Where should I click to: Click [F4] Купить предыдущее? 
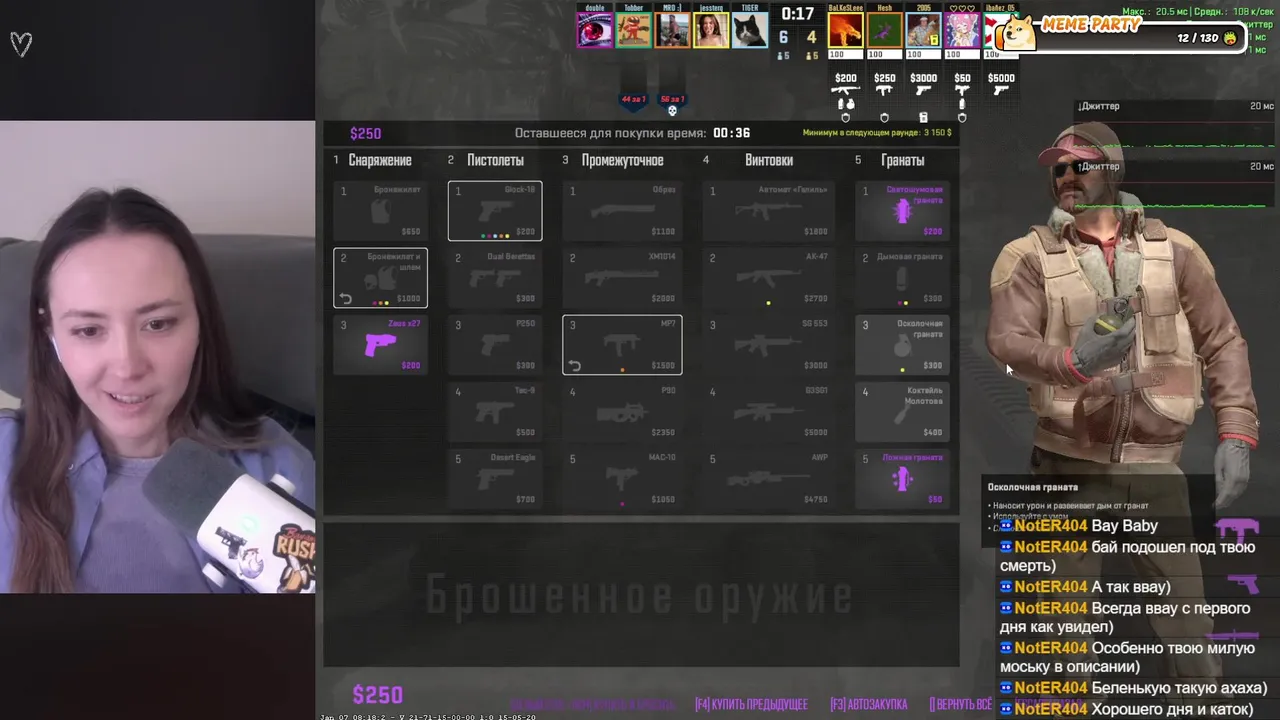tap(751, 704)
